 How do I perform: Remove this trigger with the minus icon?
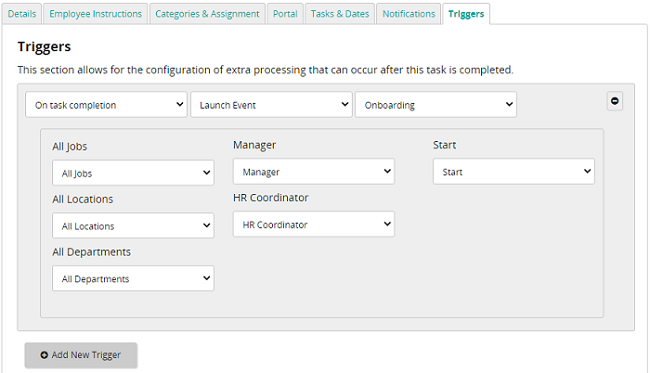click(615, 101)
